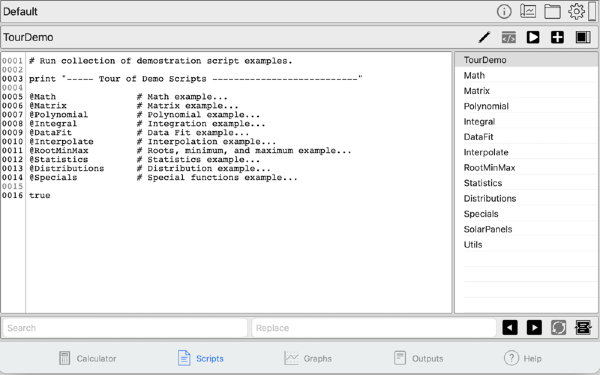Open settings with the gear icon
This screenshot has width=600, height=375.
[576, 11]
